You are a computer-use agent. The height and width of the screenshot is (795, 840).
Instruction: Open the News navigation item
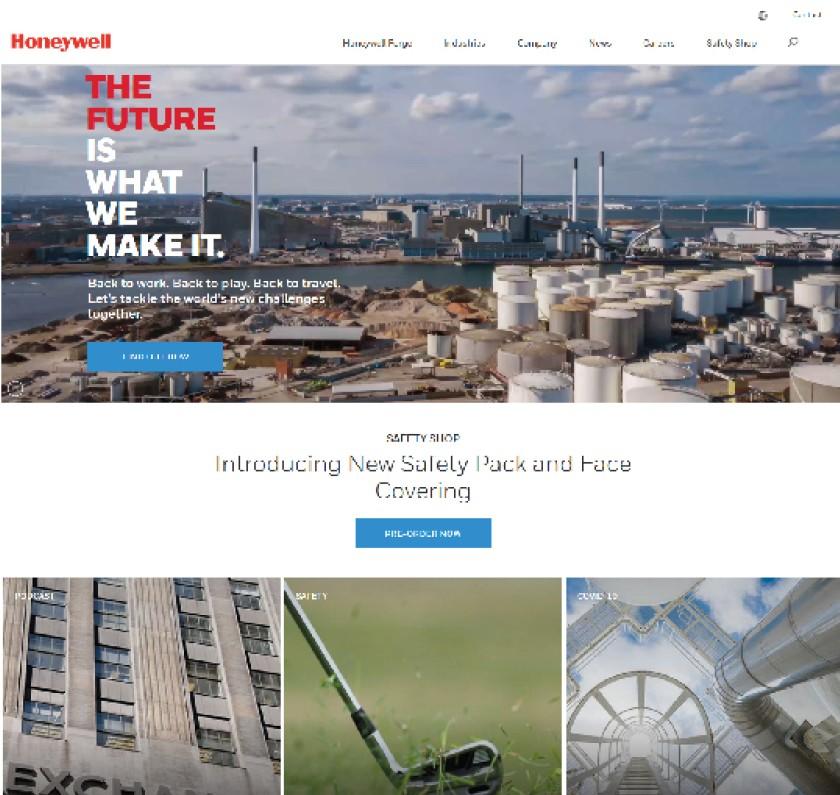click(600, 43)
